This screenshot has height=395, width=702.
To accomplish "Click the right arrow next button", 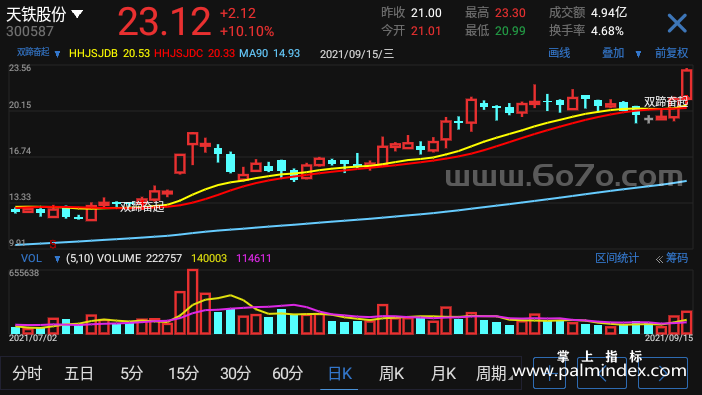I will pos(663,373).
